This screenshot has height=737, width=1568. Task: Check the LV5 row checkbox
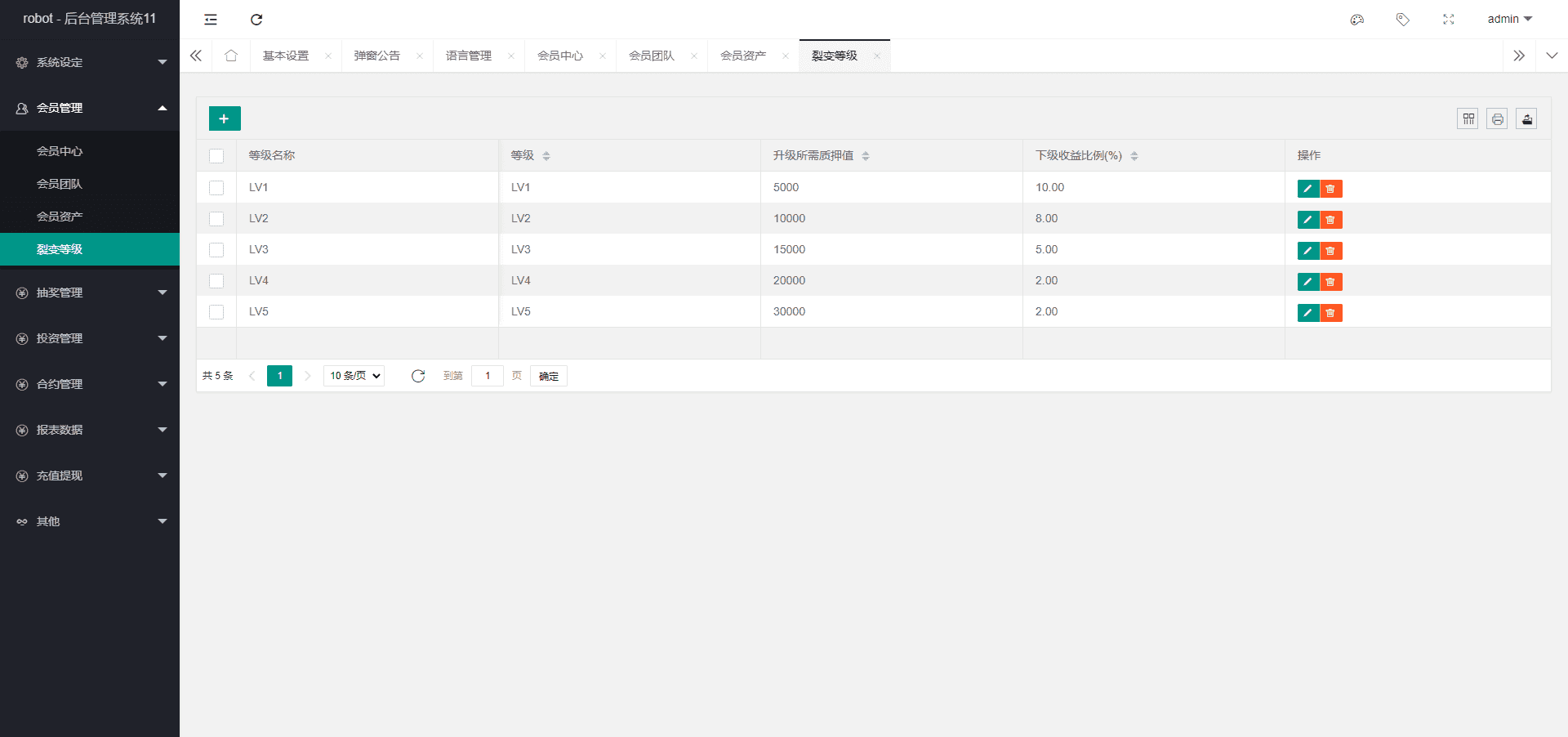(x=216, y=312)
